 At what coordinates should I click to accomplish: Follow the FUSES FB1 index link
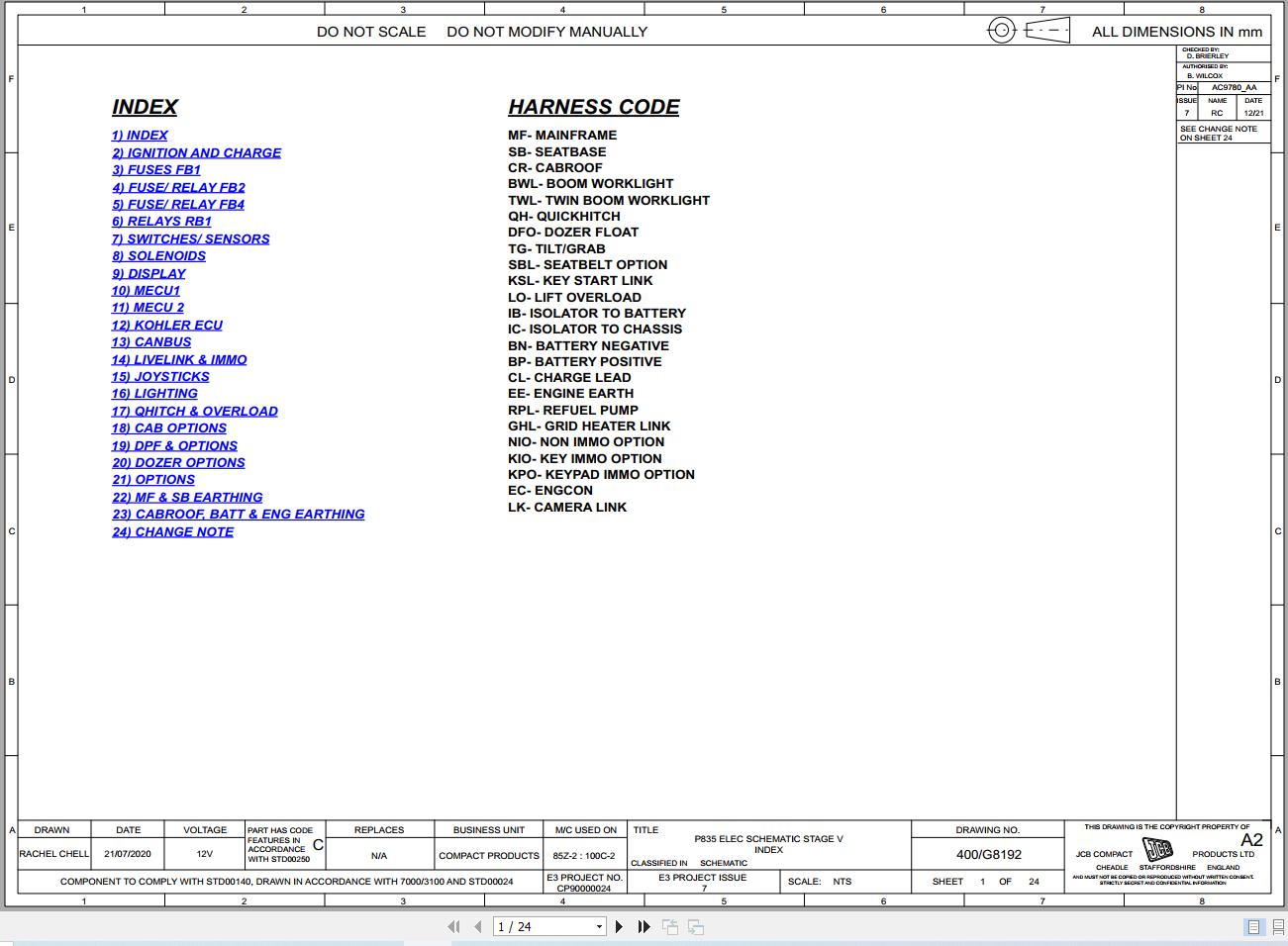(156, 169)
